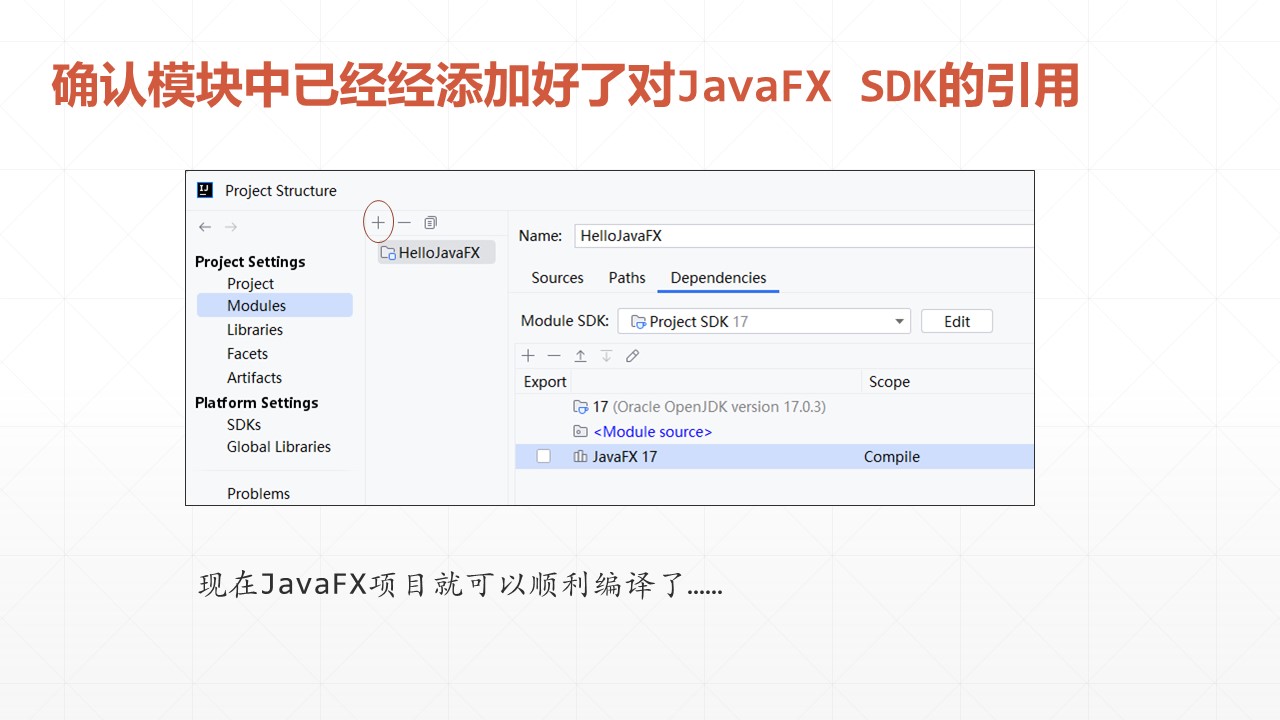Remove the dependency with the minus icon
The image size is (1280, 720).
(554, 356)
